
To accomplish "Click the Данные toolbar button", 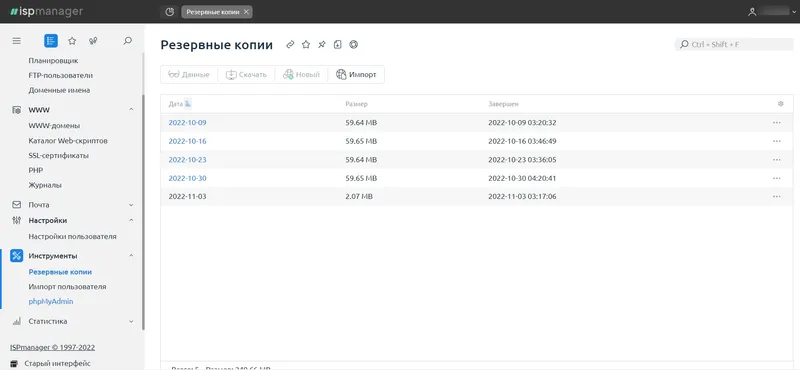I will [189, 75].
